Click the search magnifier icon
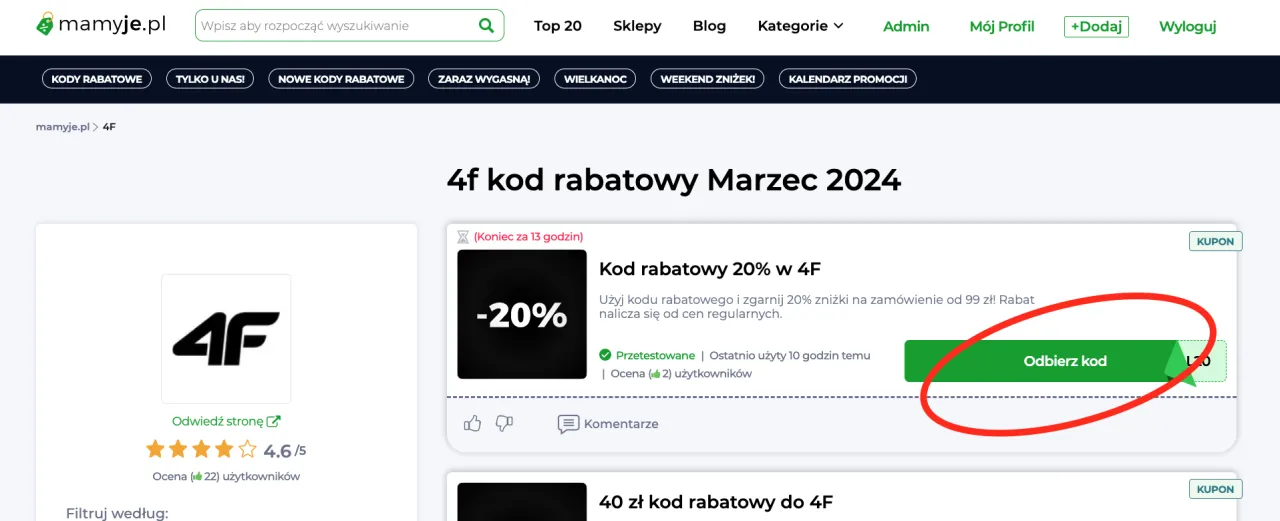Screen dimensions: 1280x521 [487, 25]
